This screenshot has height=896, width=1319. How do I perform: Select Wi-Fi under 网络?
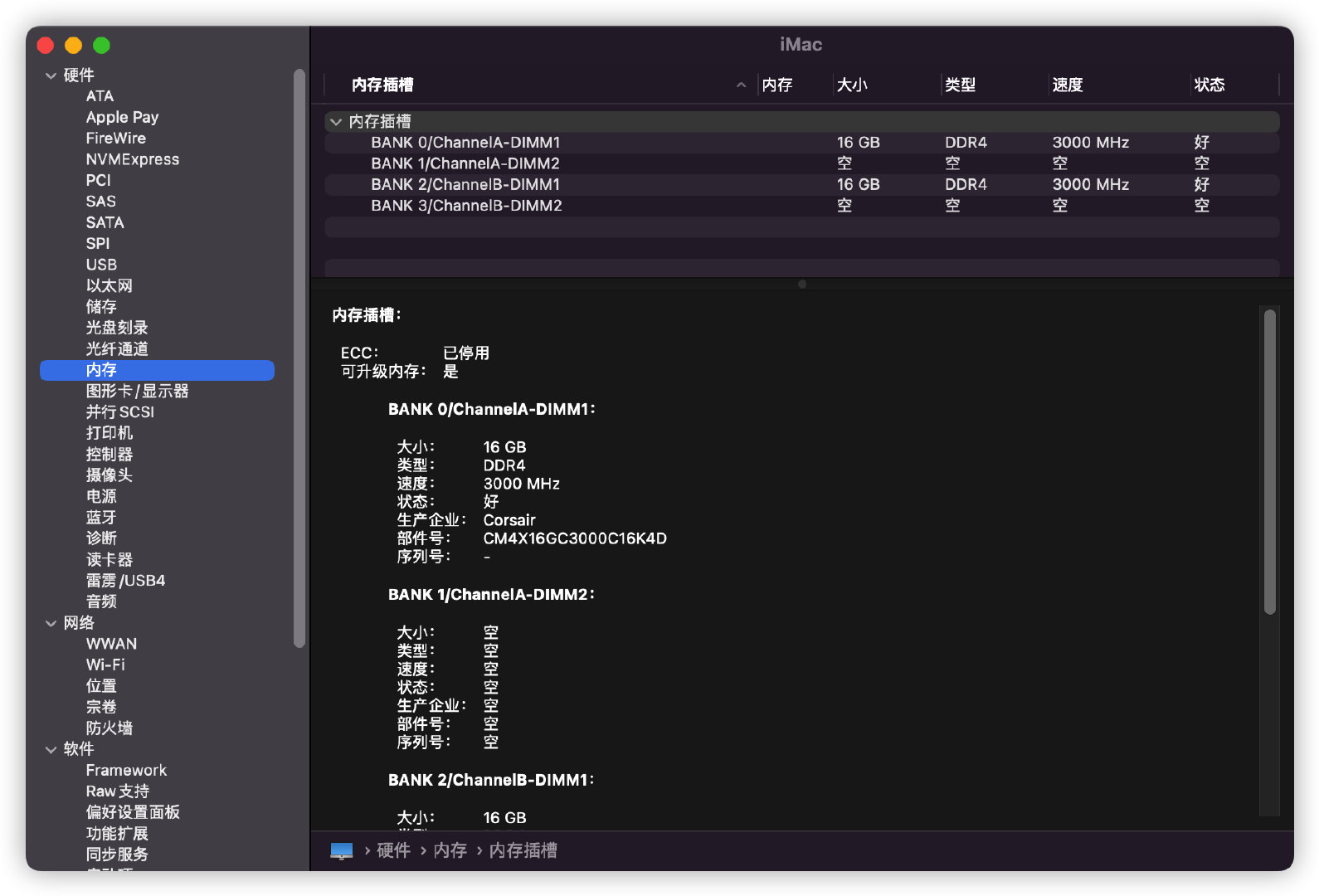pyautogui.click(x=105, y=665)
